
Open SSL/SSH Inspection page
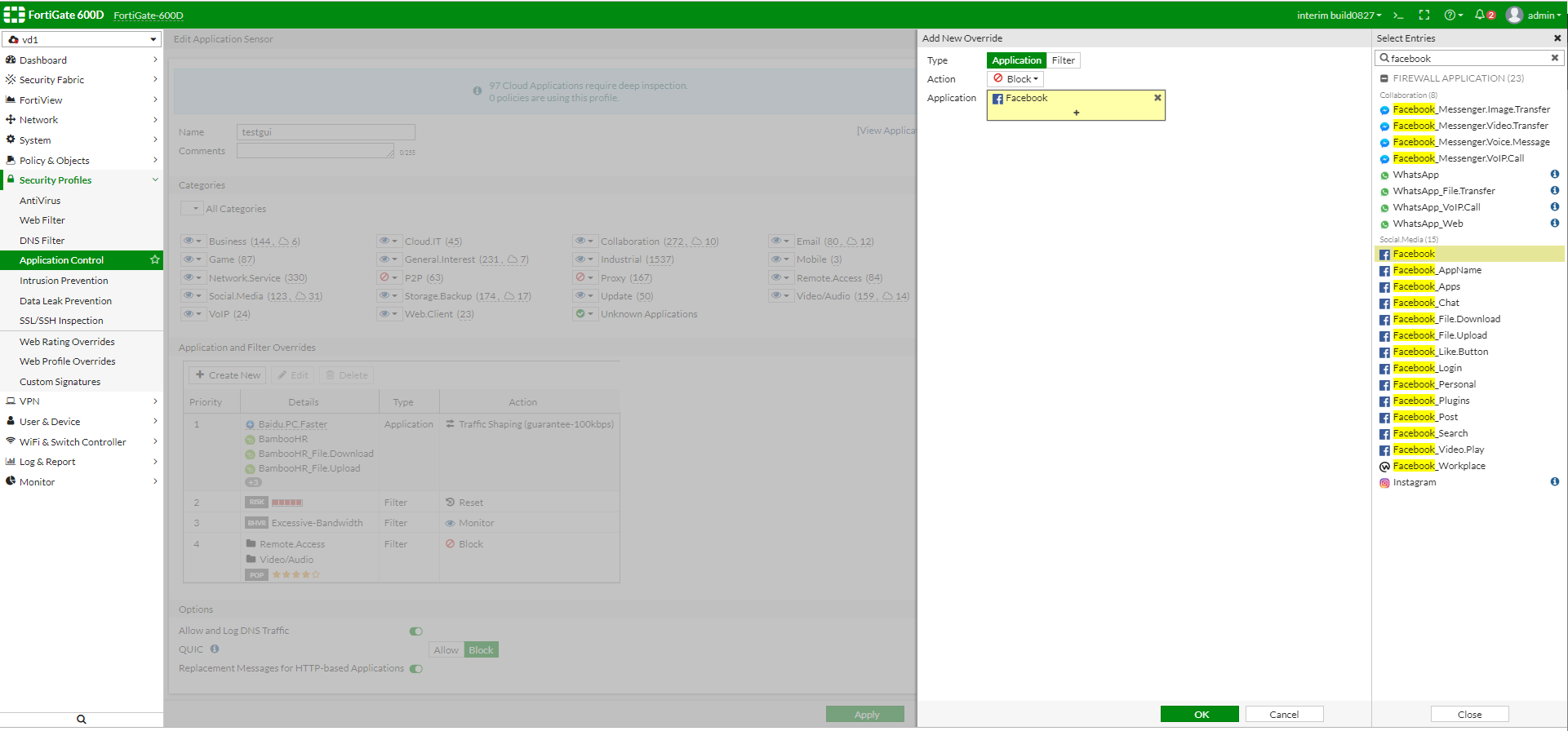coord(61,321)
